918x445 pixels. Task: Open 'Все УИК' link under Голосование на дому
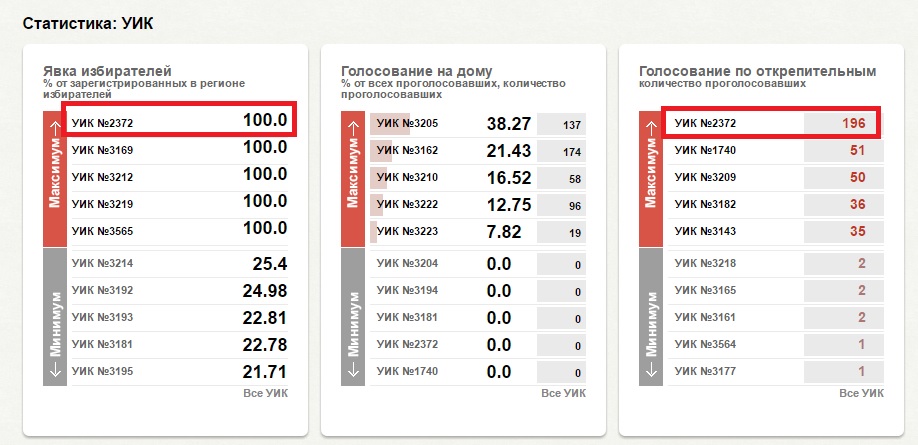coord(564,393)
